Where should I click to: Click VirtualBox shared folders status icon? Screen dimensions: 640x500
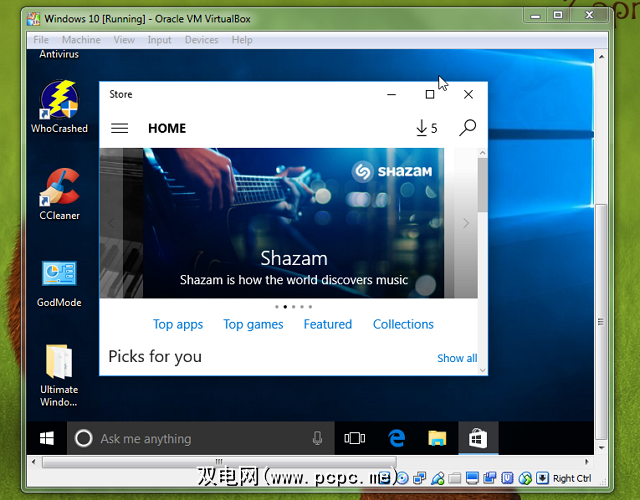coord(454,478)
